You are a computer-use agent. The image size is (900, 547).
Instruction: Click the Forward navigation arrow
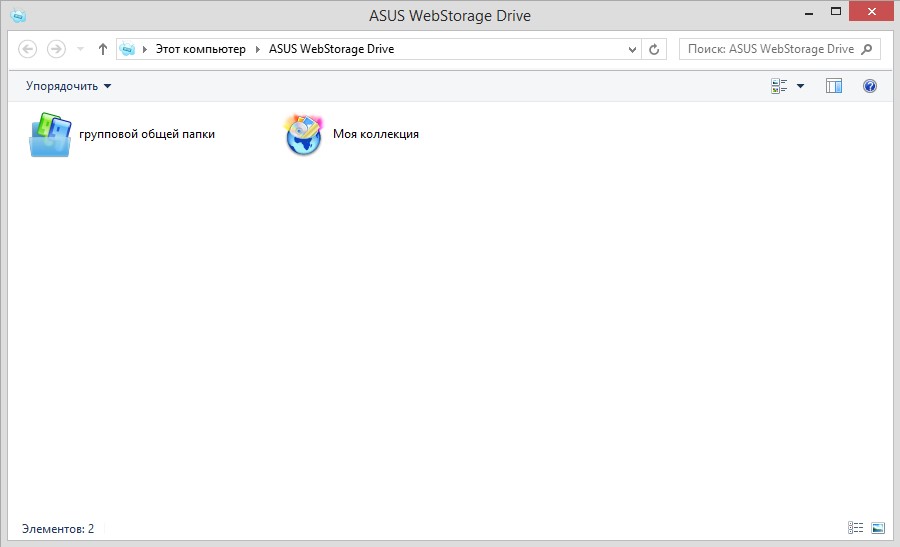(56, 49)
